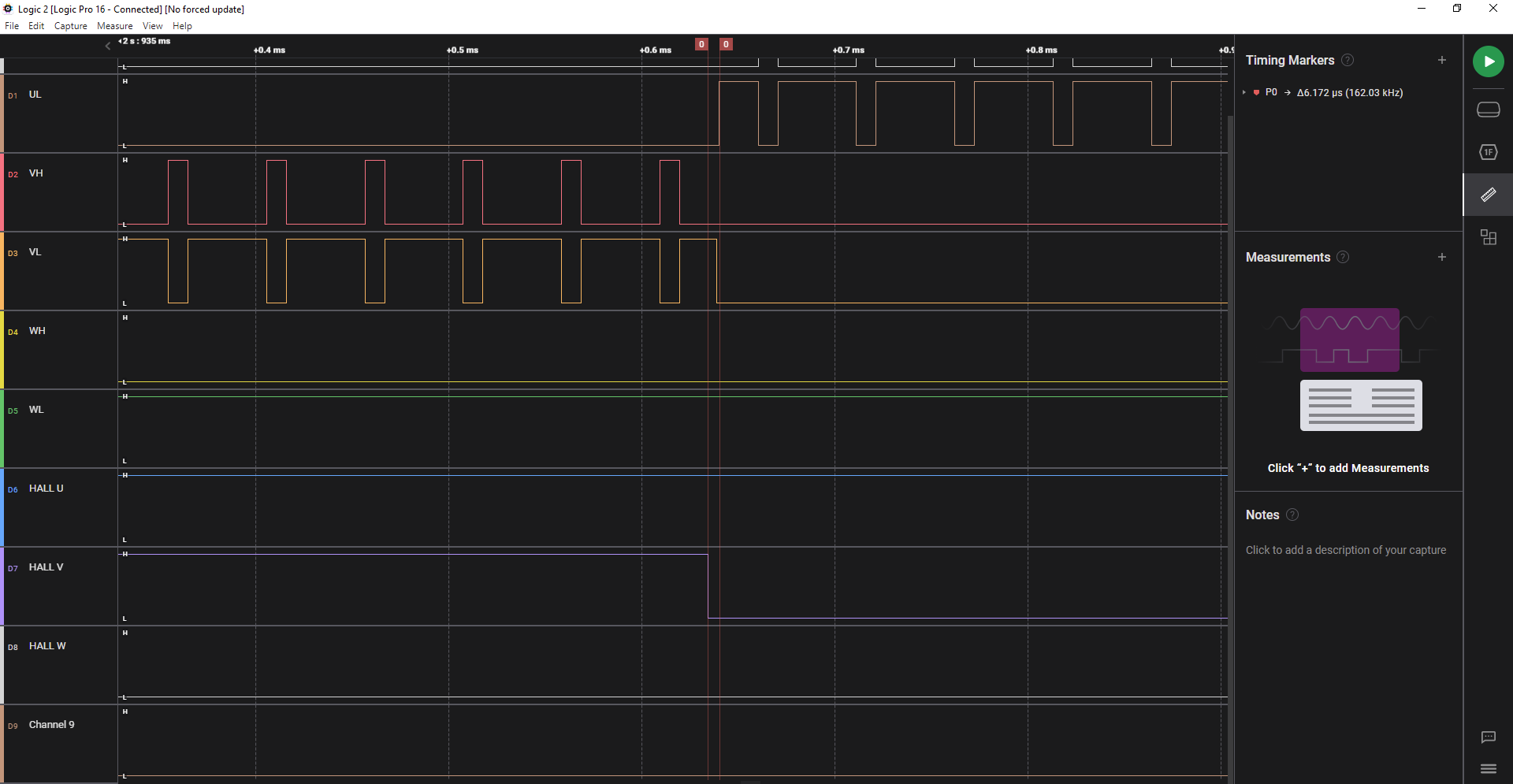Collapse the timeline with left chevron arrow
Image resolution: width=1513 pixels, height=784 pixels.
(x=108, y=46)
